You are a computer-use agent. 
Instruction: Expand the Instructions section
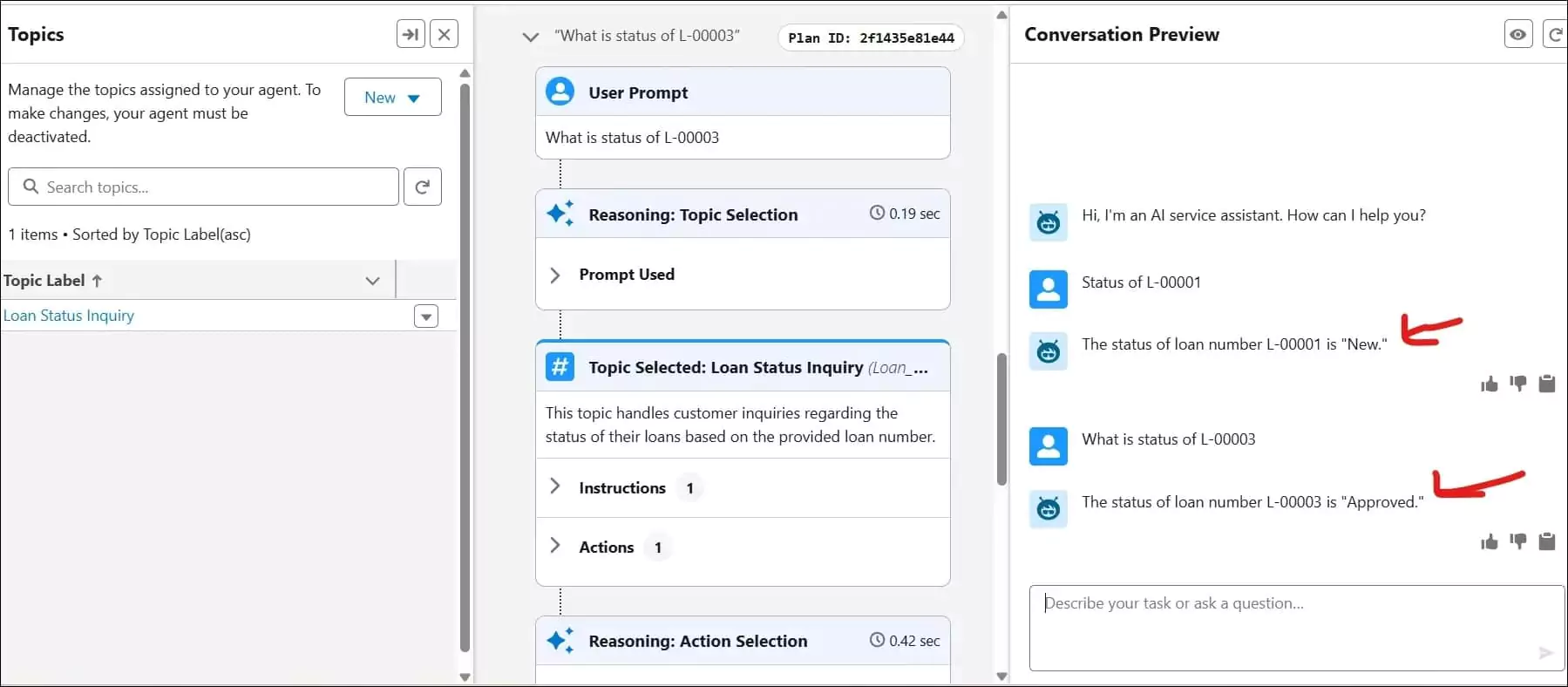(554, 486)
